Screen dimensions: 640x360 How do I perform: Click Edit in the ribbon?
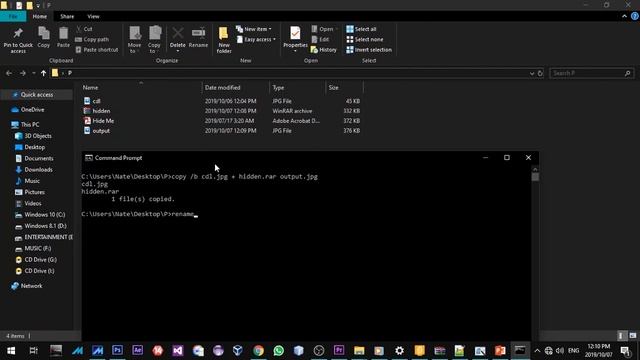[320, 40]
